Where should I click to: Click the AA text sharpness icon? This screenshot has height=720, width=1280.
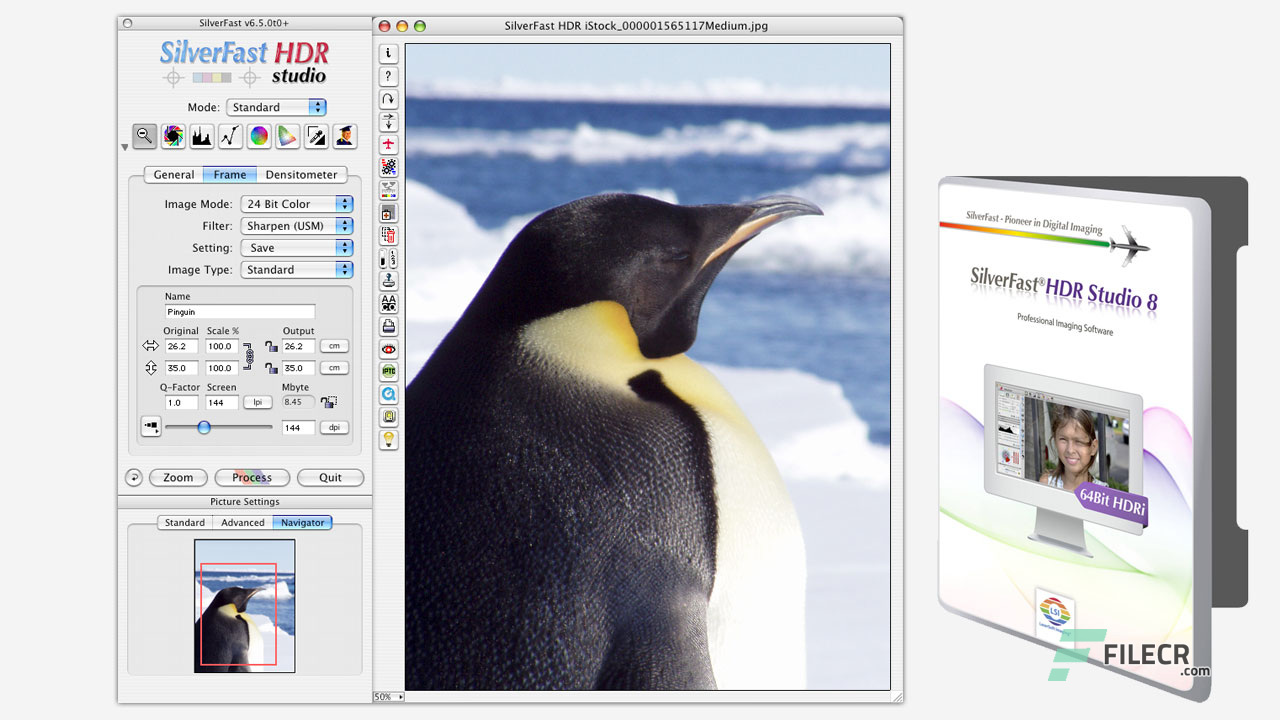coord(389,304)
